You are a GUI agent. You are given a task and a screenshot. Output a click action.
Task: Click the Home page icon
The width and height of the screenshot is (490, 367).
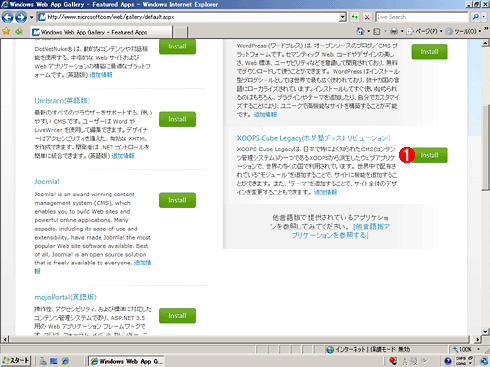360,31
